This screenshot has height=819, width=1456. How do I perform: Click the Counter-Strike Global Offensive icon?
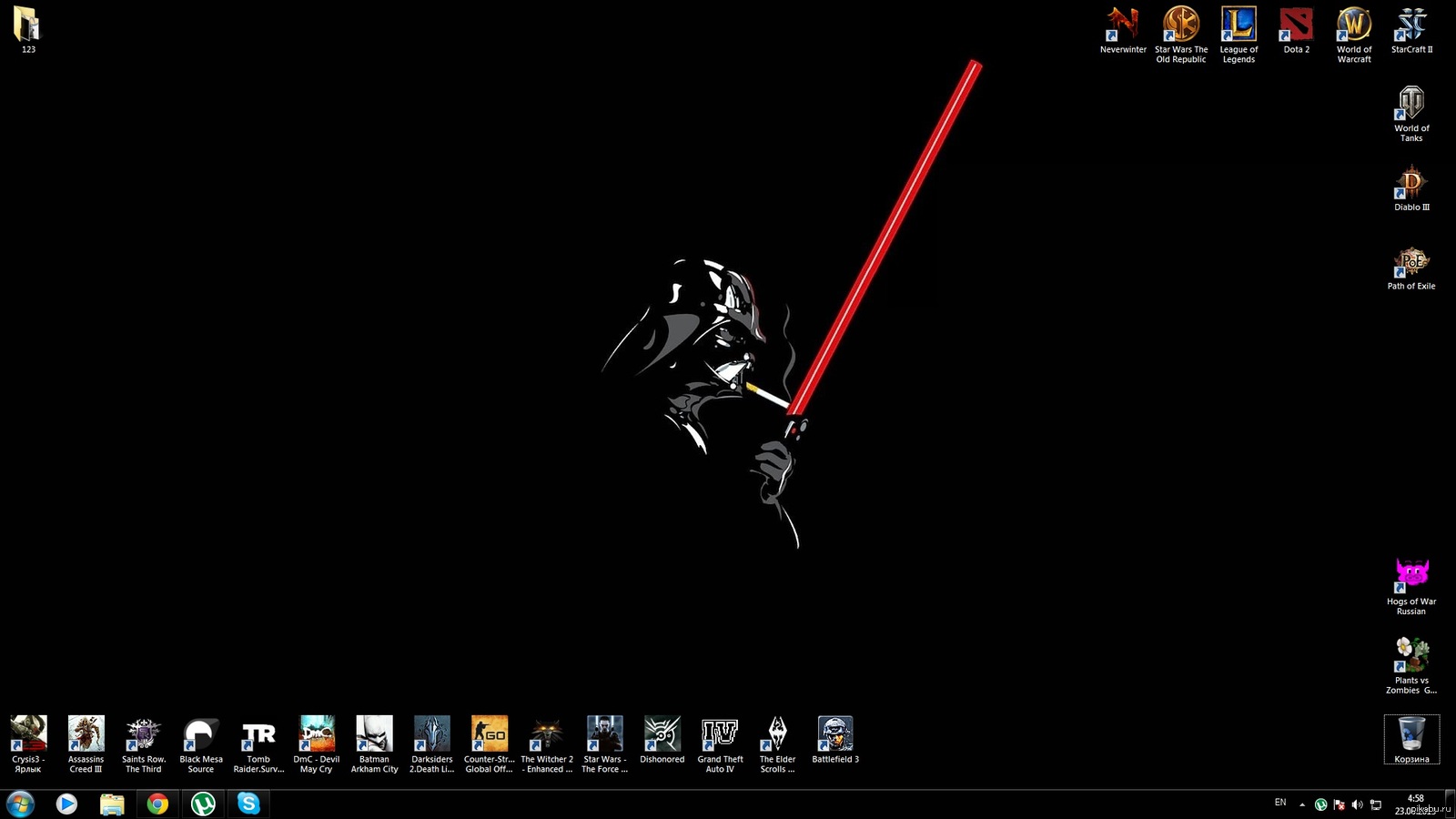(490, 734)
